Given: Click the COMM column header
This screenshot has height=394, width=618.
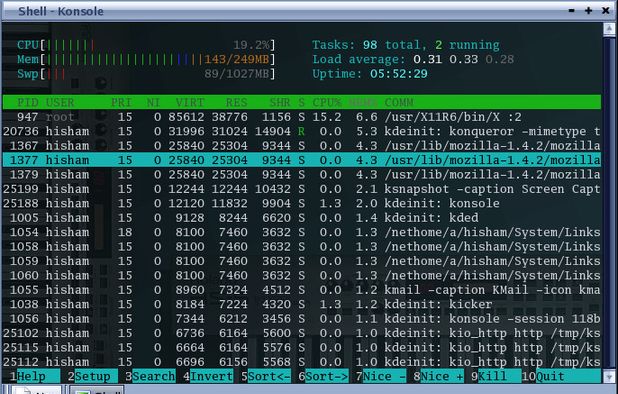Looking at the screenshot, I should (x=399, y=102).
